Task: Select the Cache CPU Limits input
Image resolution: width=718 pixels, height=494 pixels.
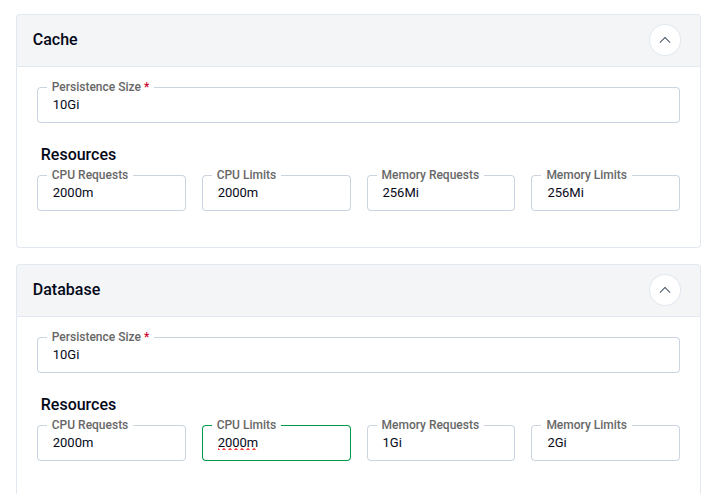Action: (x=276, y=193)
